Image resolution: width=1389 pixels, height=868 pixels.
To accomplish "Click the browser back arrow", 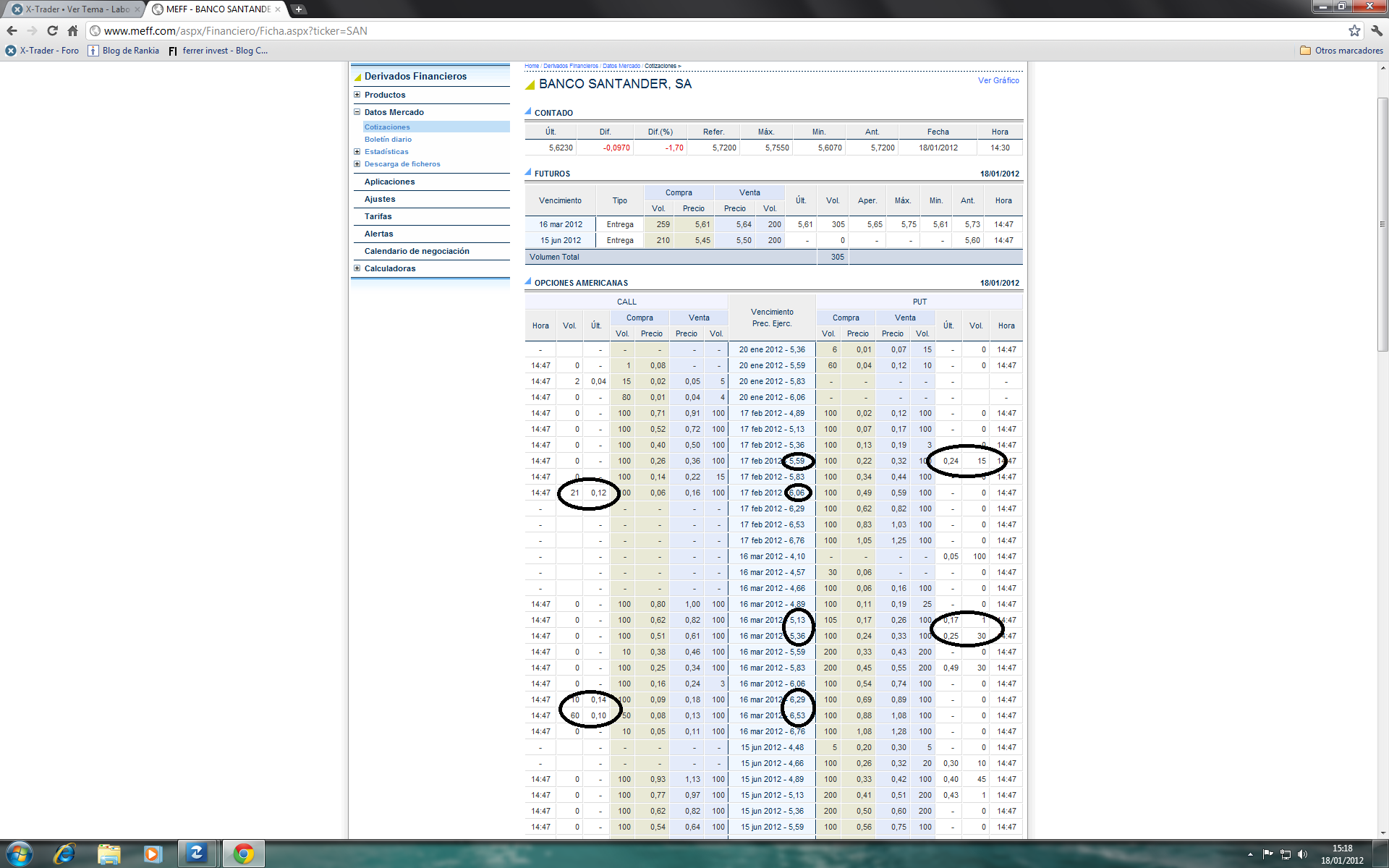I will pos(12,30).
